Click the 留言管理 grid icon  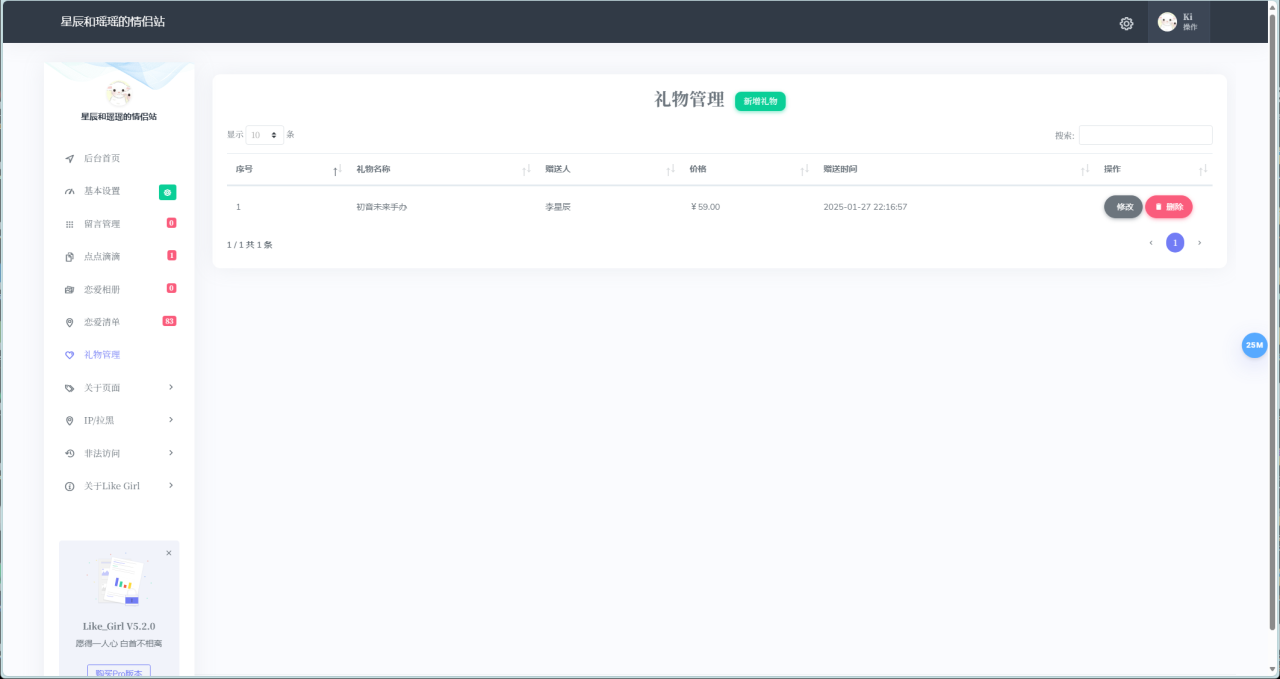coord(69,224)
